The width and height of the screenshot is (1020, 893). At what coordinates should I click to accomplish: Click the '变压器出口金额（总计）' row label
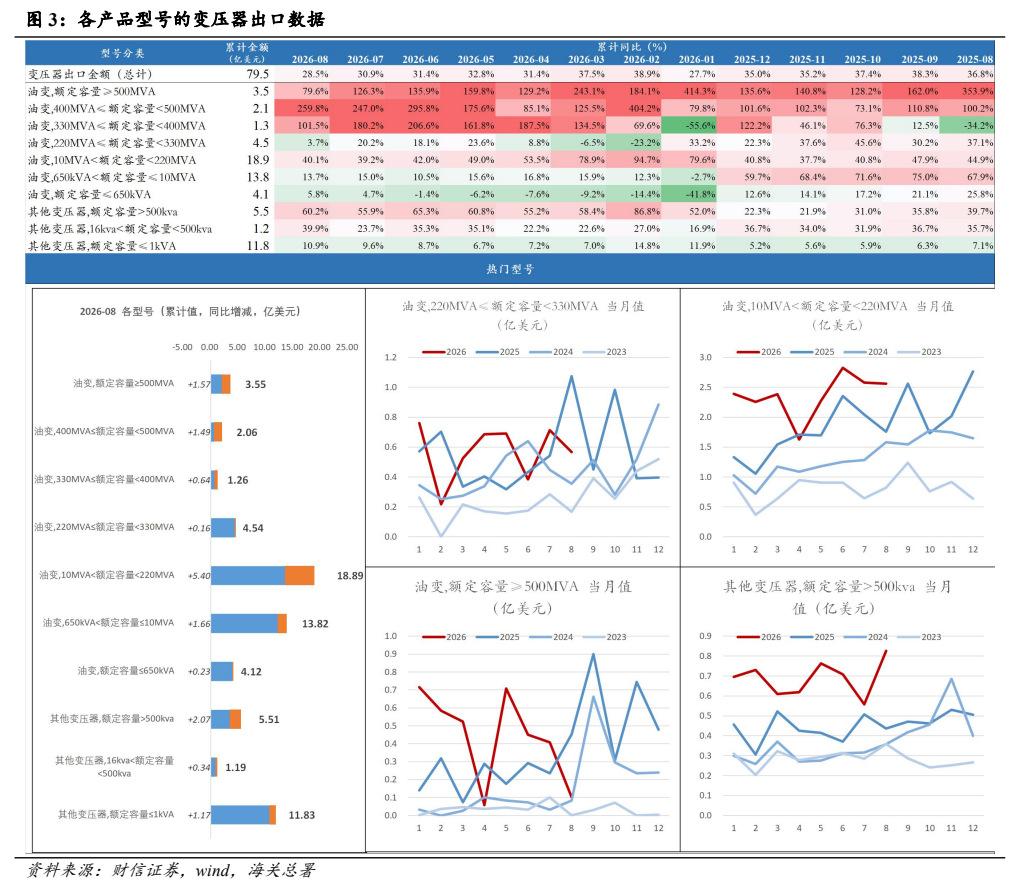pyautogui.click(x=90, y=74)
